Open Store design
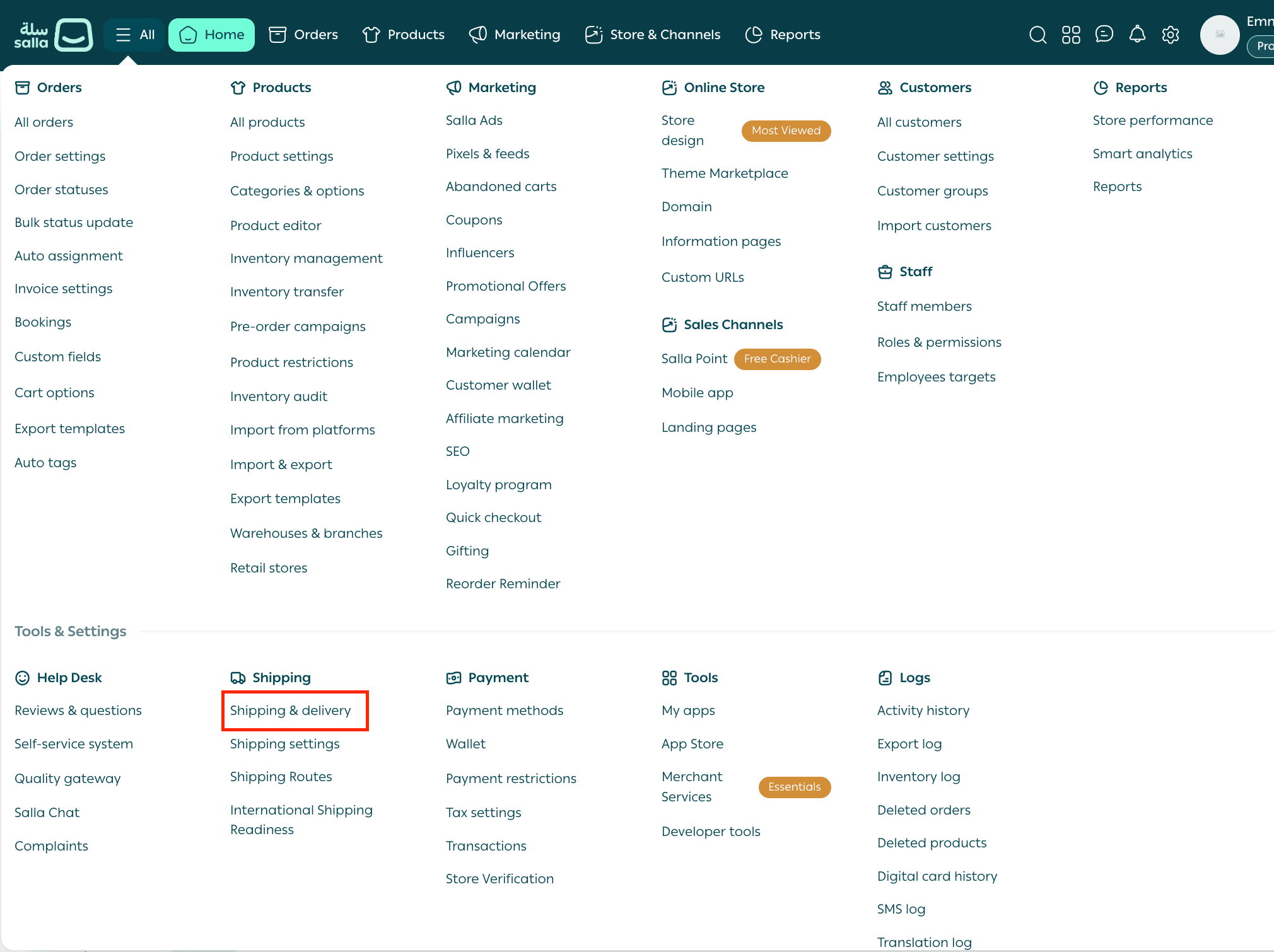Screen dimensions: 1274x952 (682, 131)
